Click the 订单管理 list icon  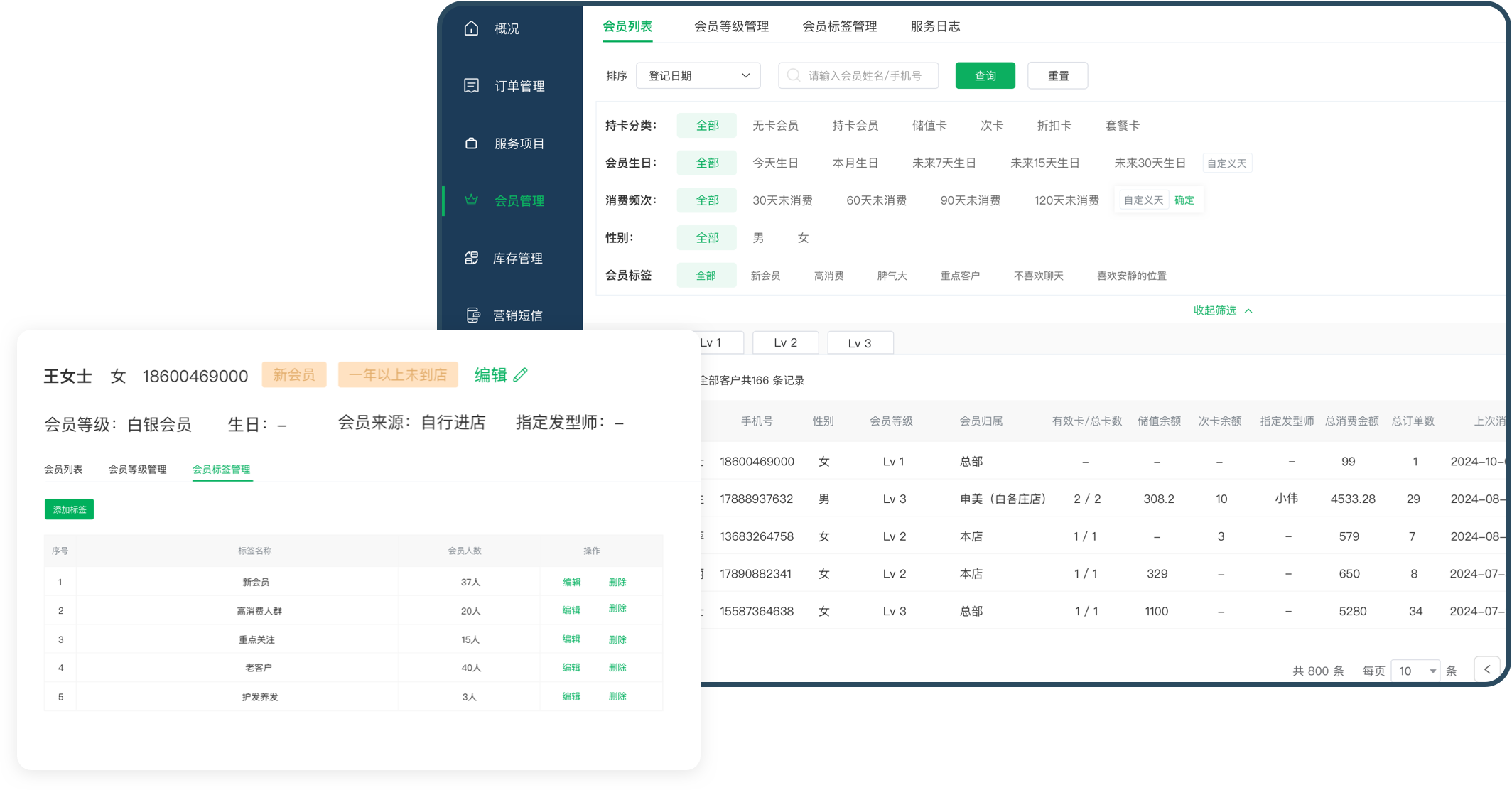point(471,86)
